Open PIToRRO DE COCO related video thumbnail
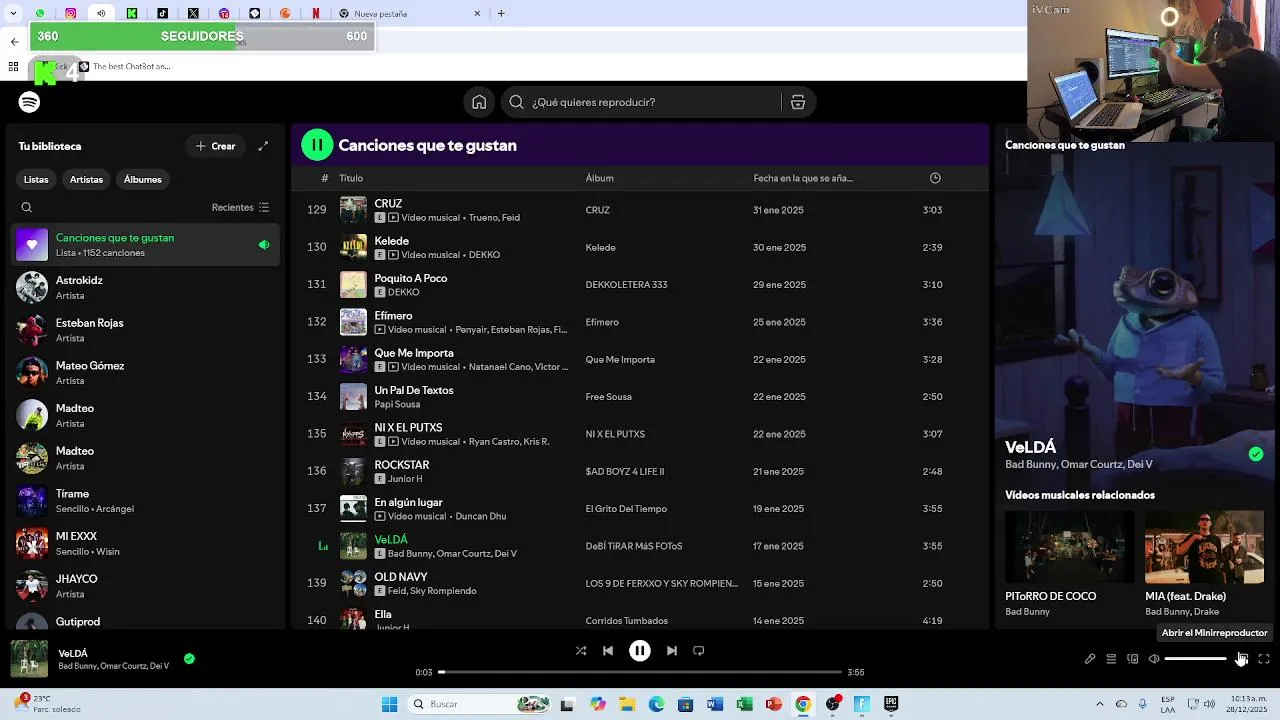Screen dimensions: 1280x720 (1069, 547)
